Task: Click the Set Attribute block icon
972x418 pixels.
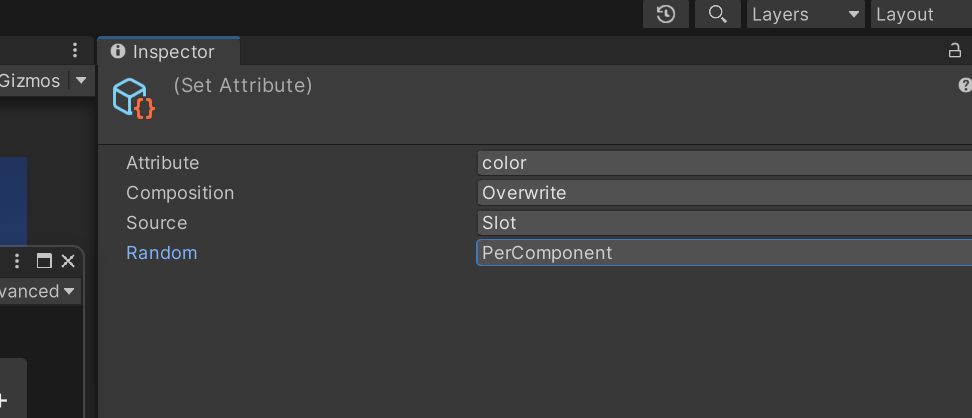Action: [133, 98]
